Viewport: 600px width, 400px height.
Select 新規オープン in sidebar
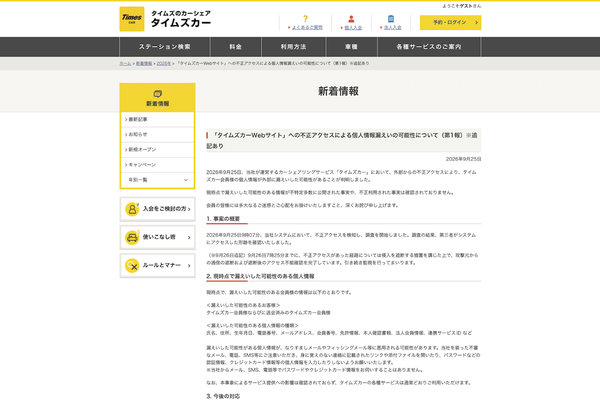pyautogui.click(x=157, y=150)
